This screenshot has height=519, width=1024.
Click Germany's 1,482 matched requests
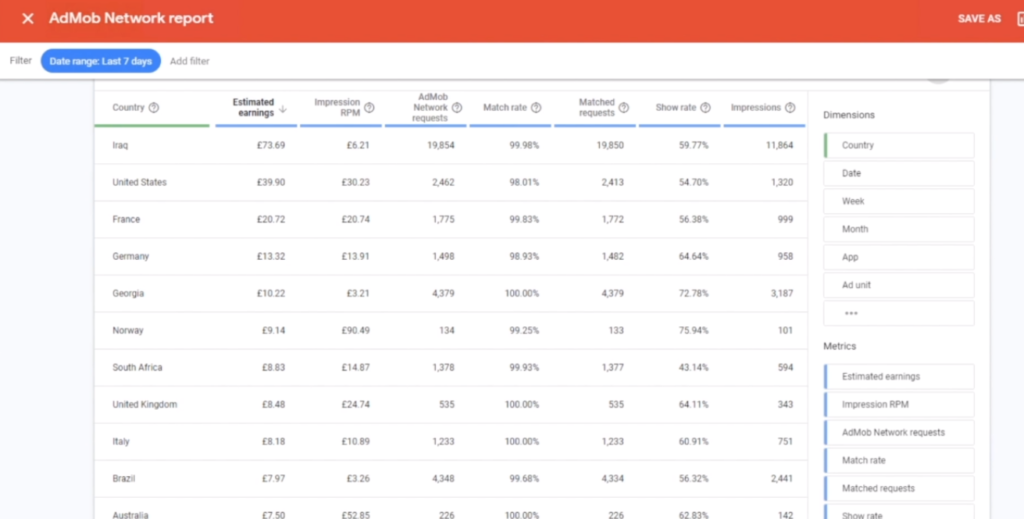point(613,257)
